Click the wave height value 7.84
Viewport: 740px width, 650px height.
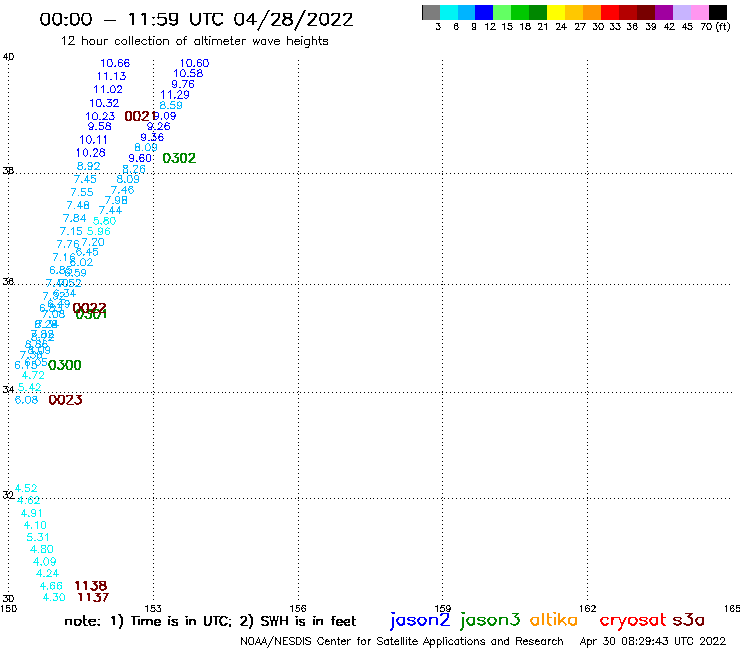(x=75, y=218)
